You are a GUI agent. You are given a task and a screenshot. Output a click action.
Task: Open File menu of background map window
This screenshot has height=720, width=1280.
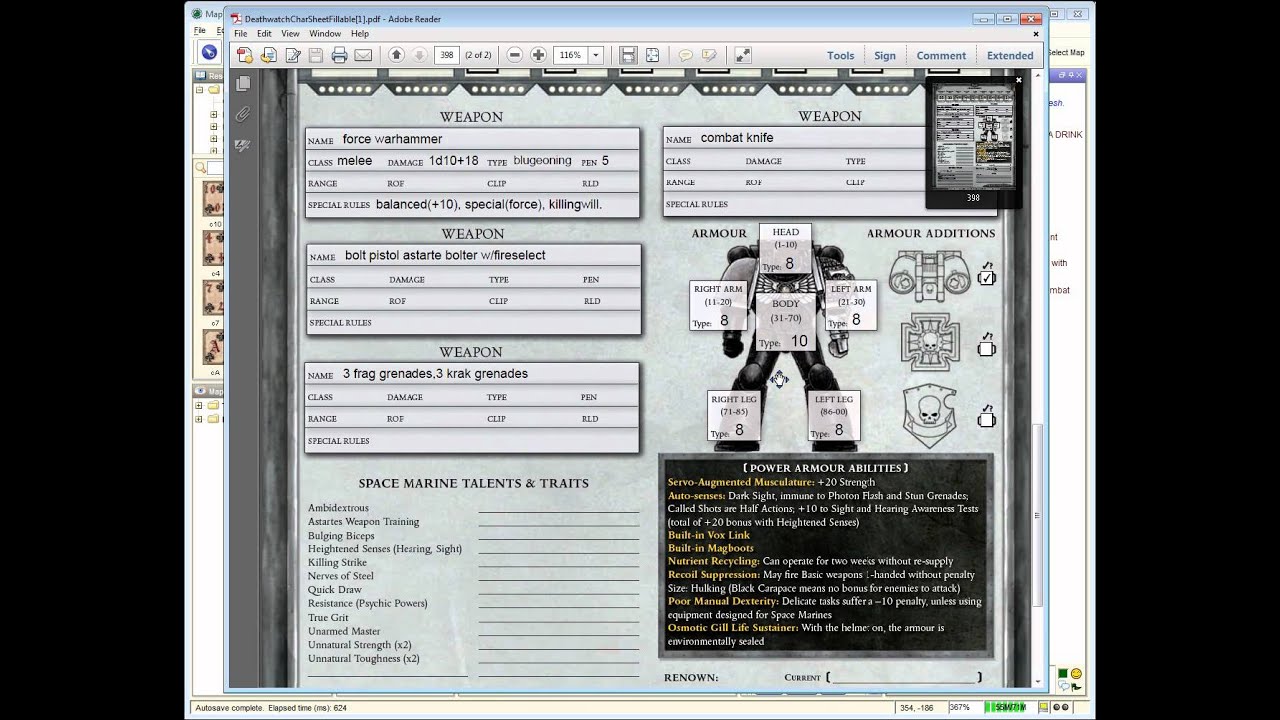tap(200, 31)
